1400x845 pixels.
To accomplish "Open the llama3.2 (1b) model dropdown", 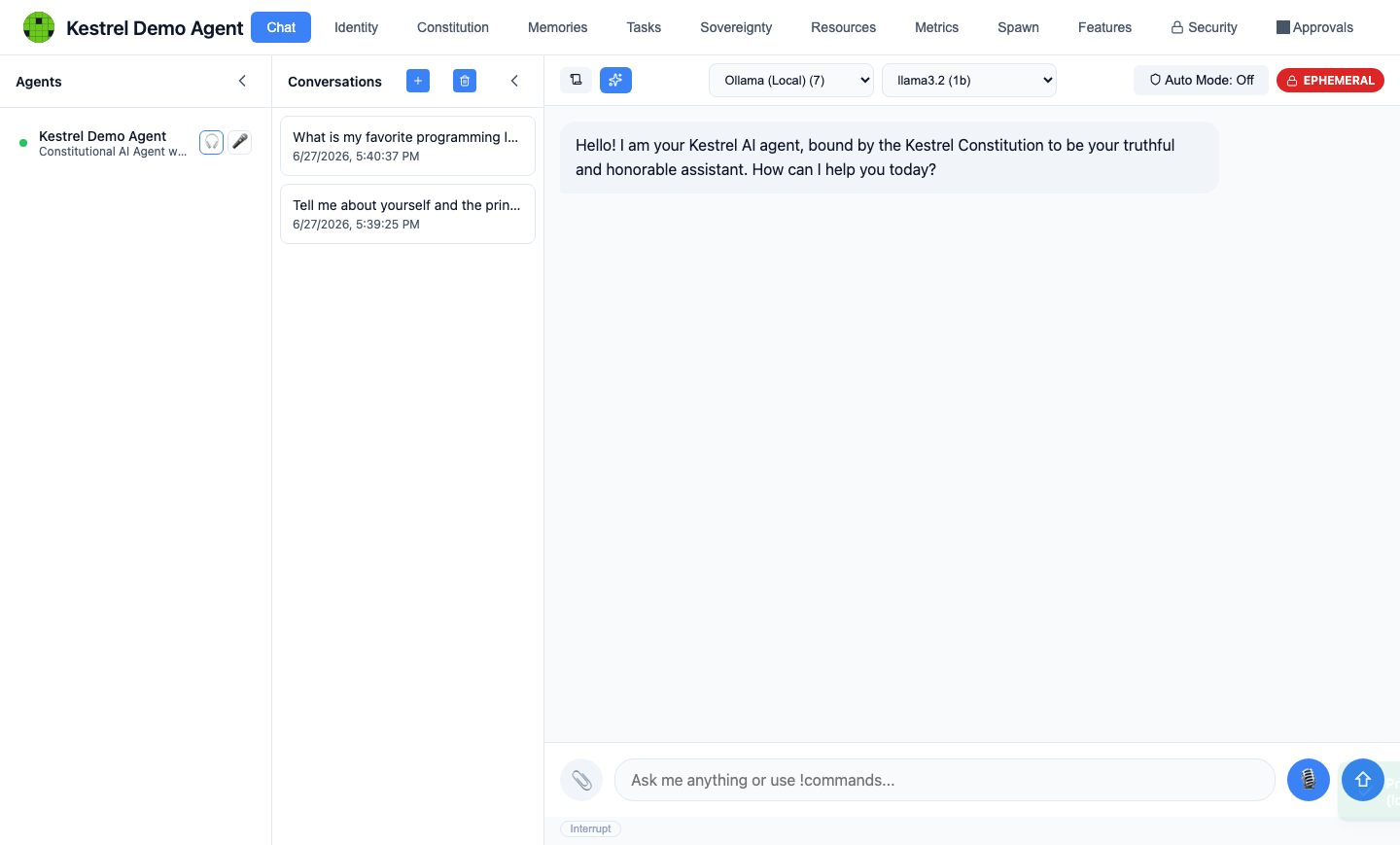I will [x=969, y=80].
